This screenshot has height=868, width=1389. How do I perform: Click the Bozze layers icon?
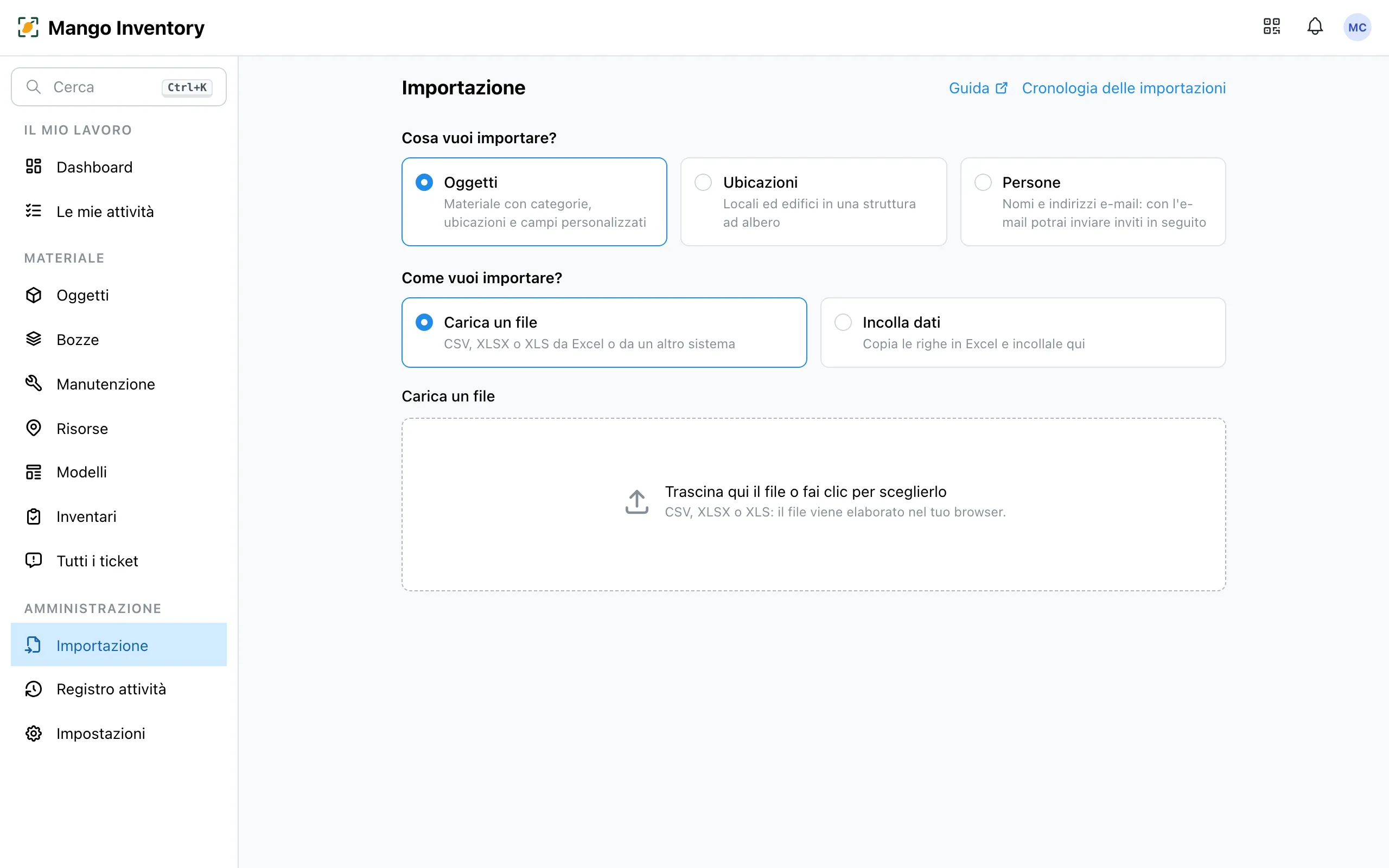pos(34,339)
